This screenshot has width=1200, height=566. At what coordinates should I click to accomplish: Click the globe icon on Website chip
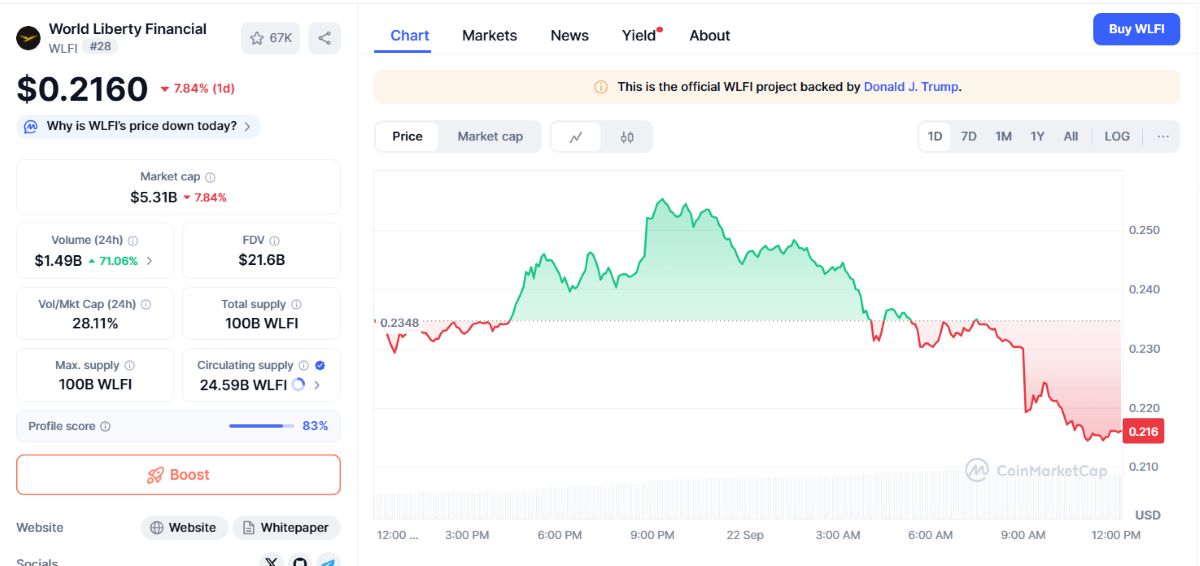[157, 528]
